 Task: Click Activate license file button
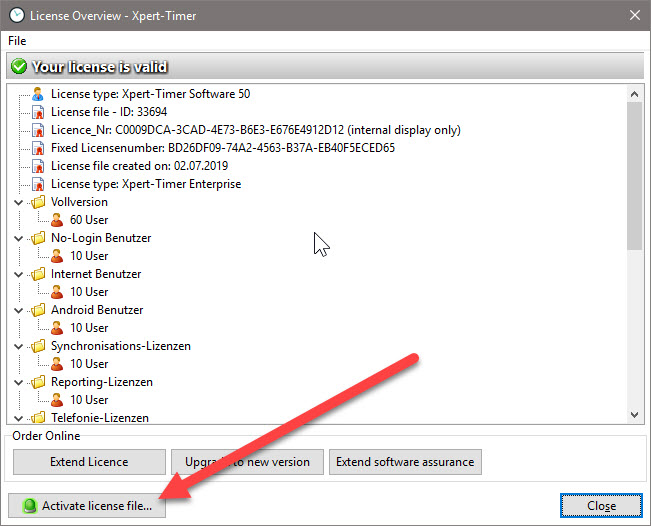[x=87, y=506]
